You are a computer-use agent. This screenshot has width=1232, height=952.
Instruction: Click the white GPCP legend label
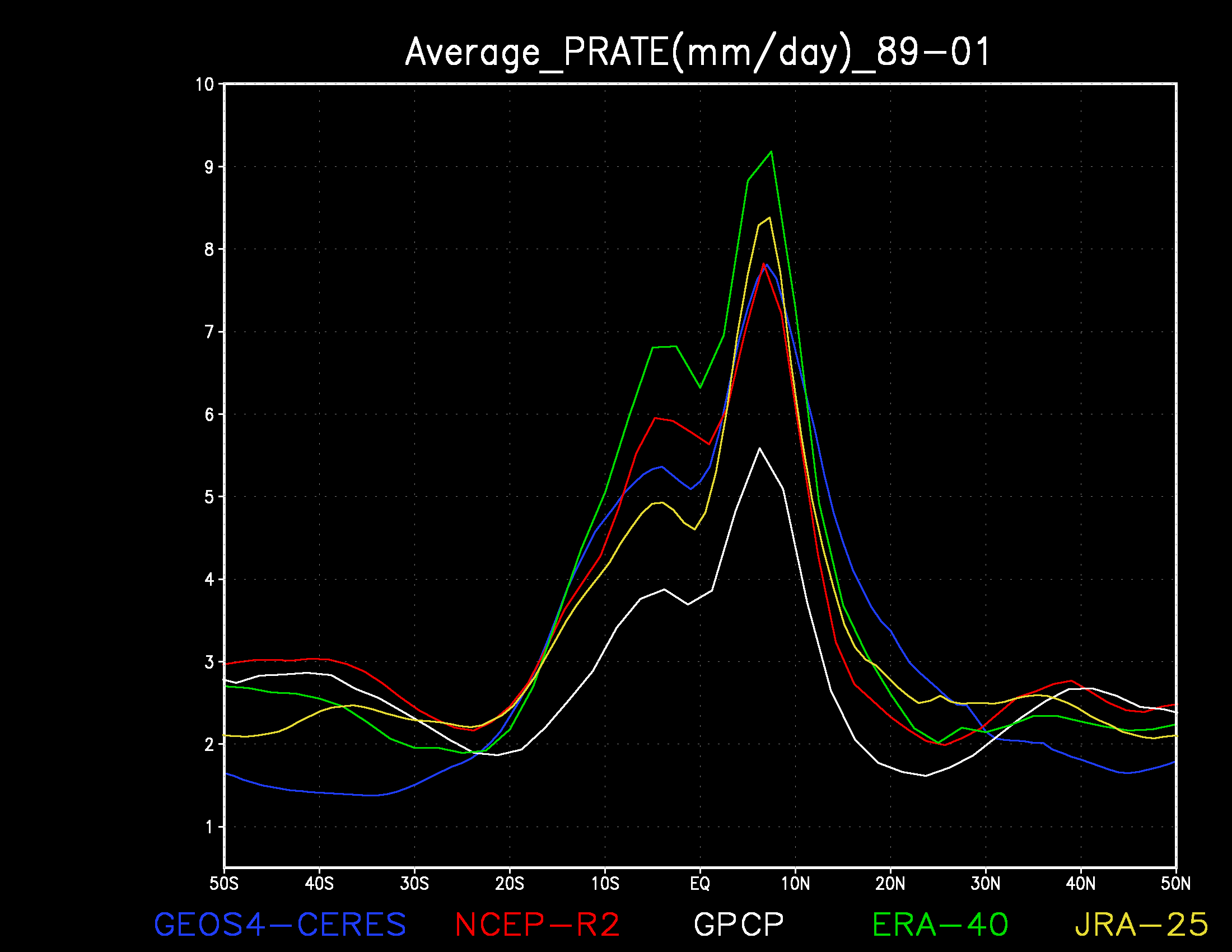739,925
